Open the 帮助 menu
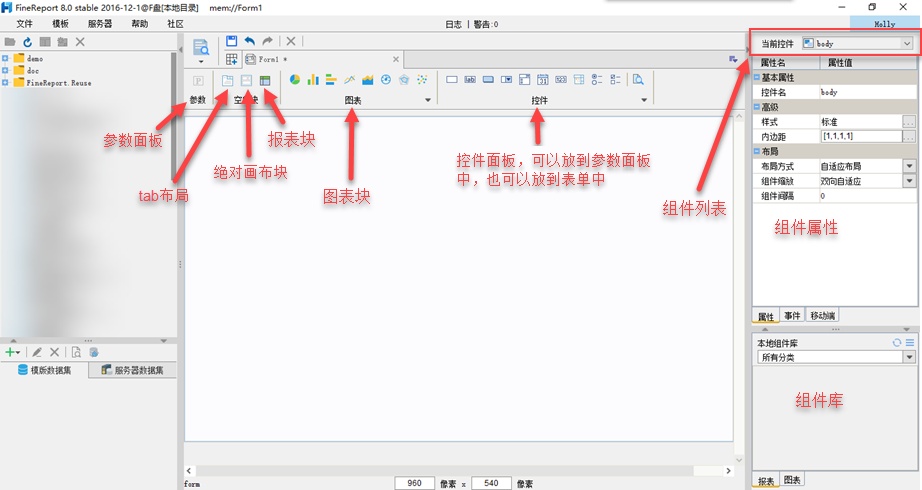922x490 pixels. coord(139,24)
